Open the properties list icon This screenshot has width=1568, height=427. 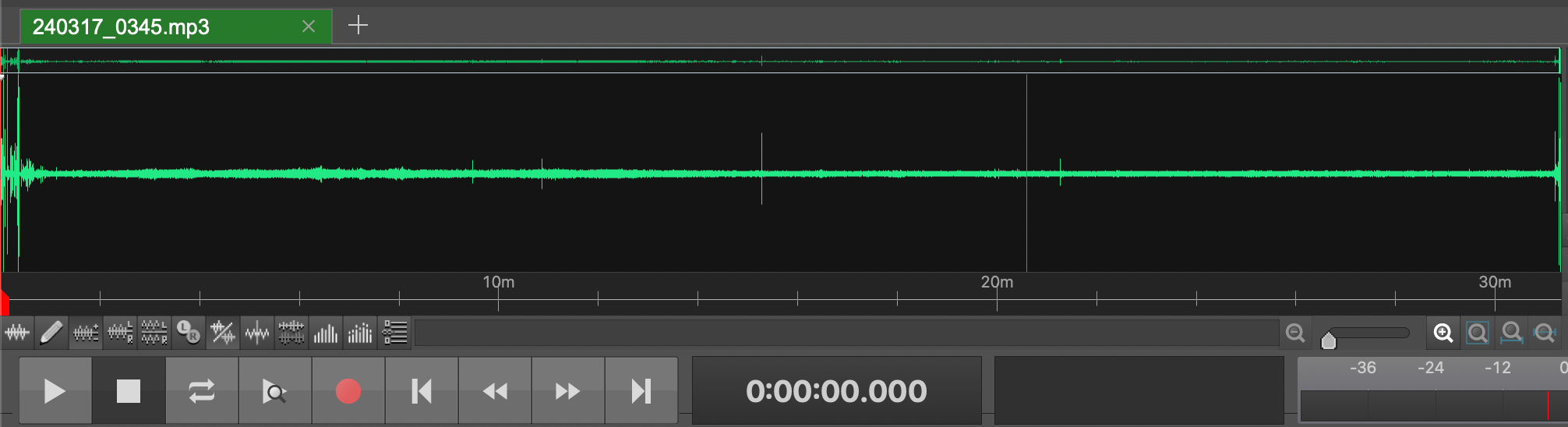tap(395, 333)
